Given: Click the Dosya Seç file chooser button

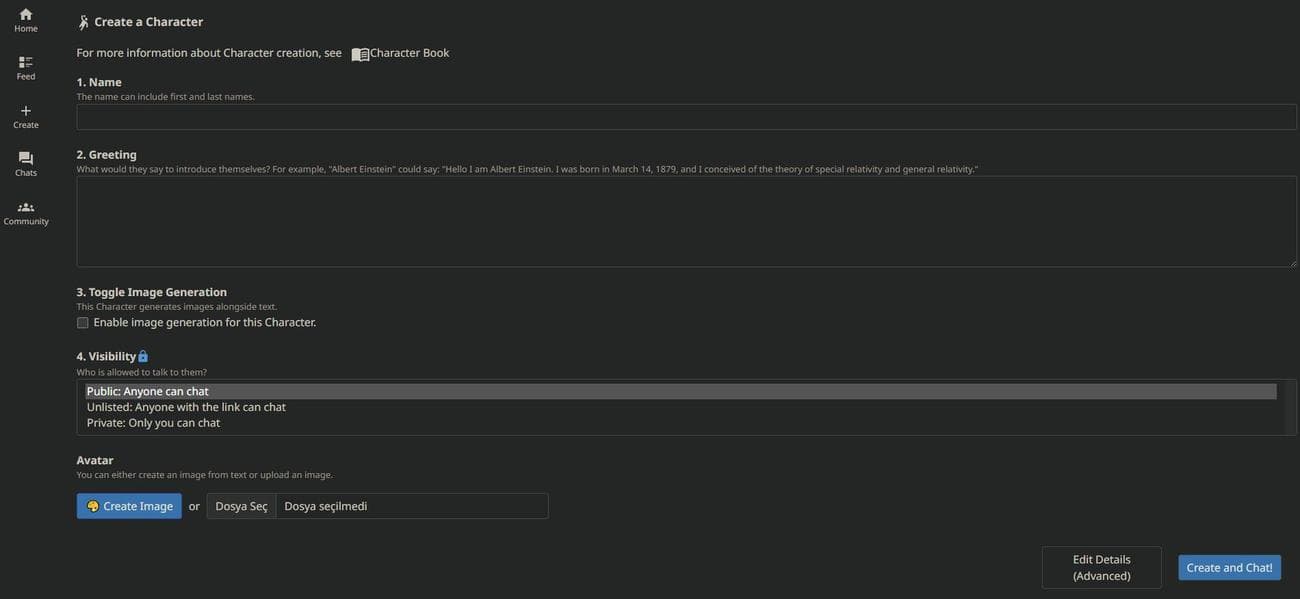Looking at the screenshot, I should pyautogui.click(x=241, y=506).
